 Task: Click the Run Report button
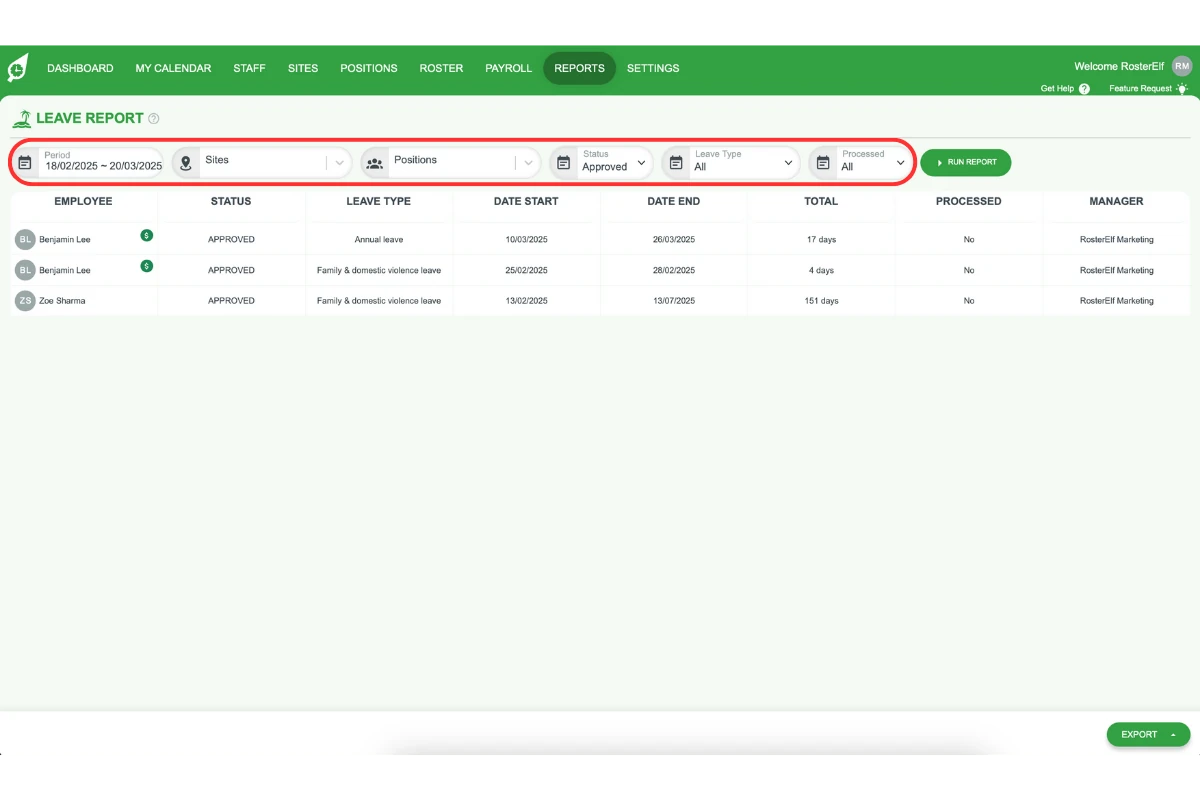[x=966, y=162]
